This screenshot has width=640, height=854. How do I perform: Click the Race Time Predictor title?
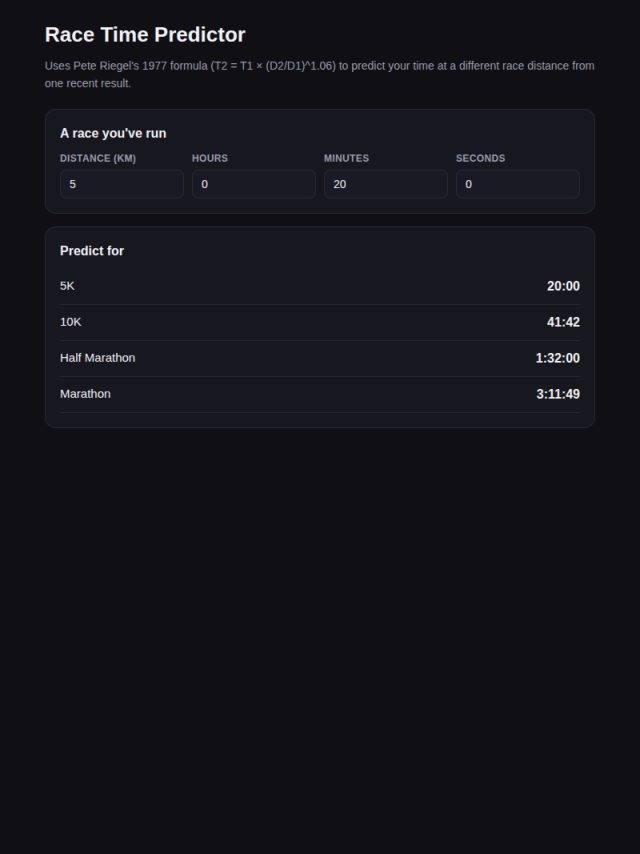pyautogui.click(x=145, y=34)
